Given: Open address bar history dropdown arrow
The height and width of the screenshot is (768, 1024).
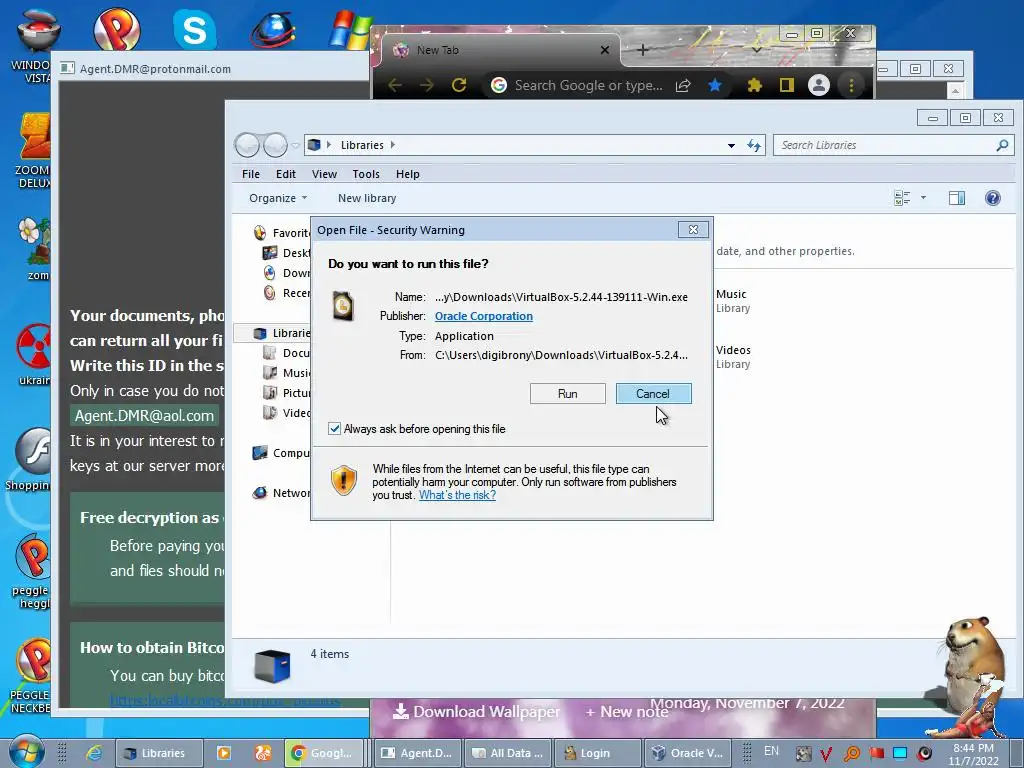Looking at the screenshot, I should coord(731,146).
